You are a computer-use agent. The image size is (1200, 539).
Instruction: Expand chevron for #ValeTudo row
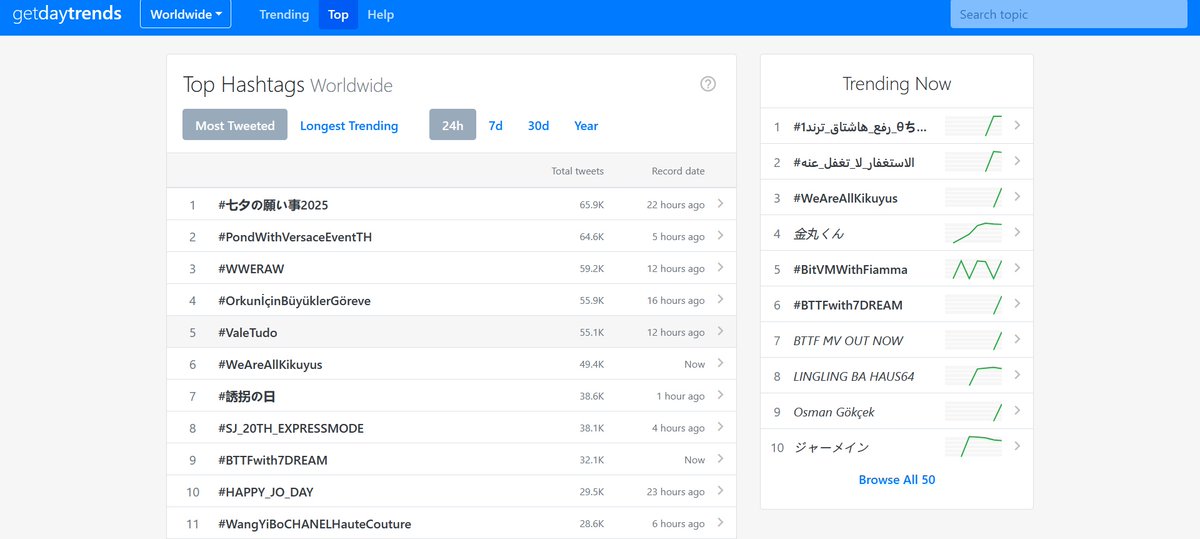[x=721, y=331]
